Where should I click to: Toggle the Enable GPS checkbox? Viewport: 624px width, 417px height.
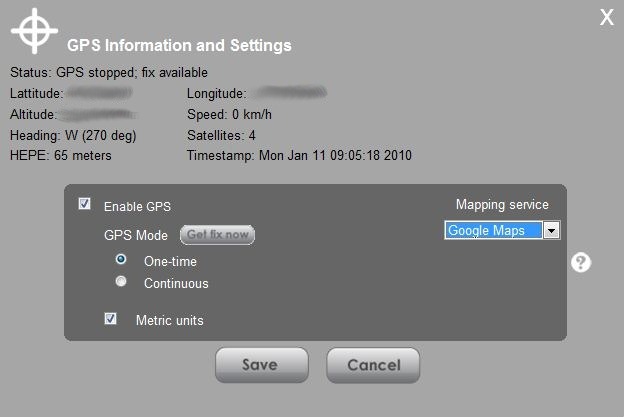click(x=84, y=204)
